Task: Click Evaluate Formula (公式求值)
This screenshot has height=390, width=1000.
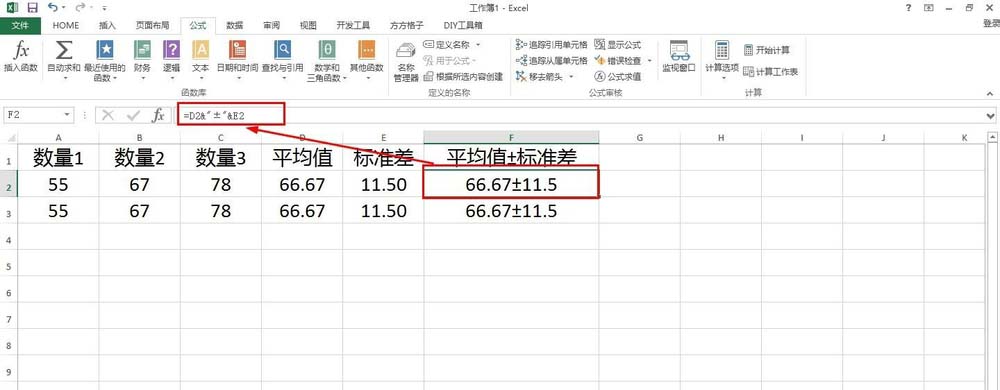Action: tap(617, 76)
